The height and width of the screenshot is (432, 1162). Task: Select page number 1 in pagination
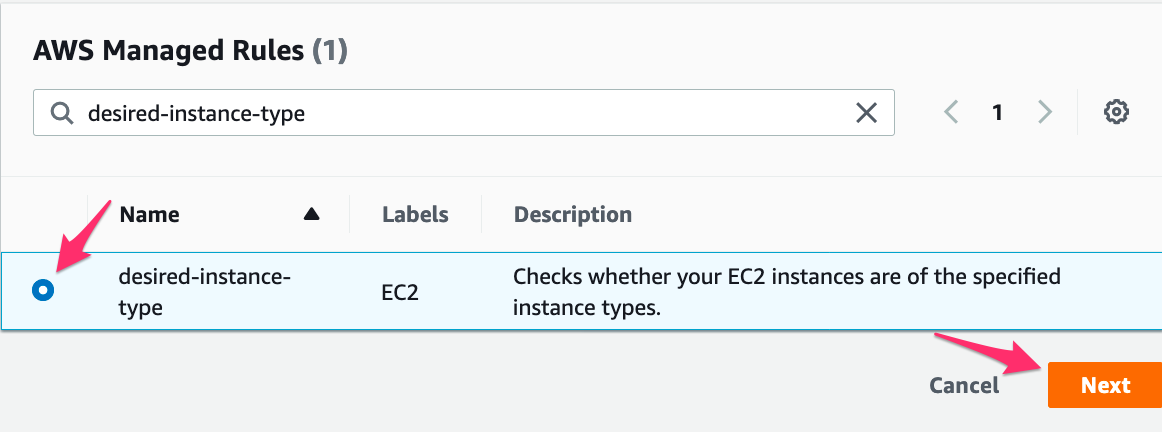pos(997,113)
